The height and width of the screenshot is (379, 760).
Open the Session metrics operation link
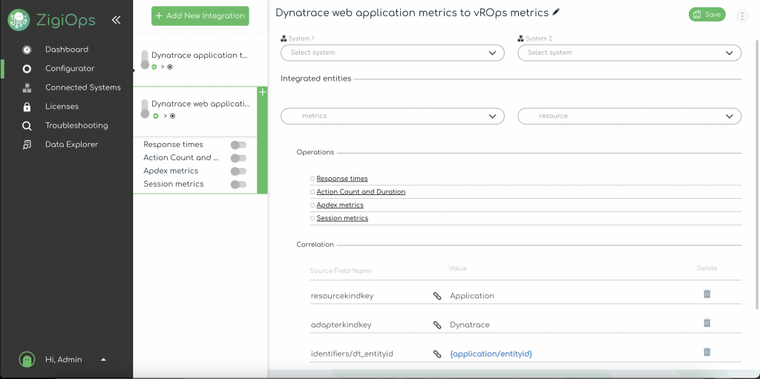342,218
